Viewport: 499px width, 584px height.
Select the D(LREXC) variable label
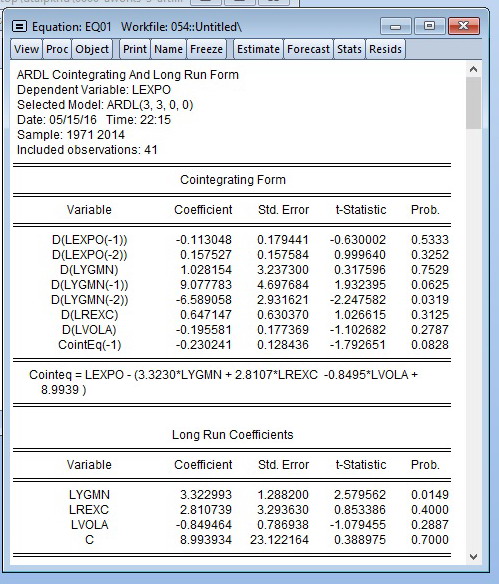tap(89, 315)
